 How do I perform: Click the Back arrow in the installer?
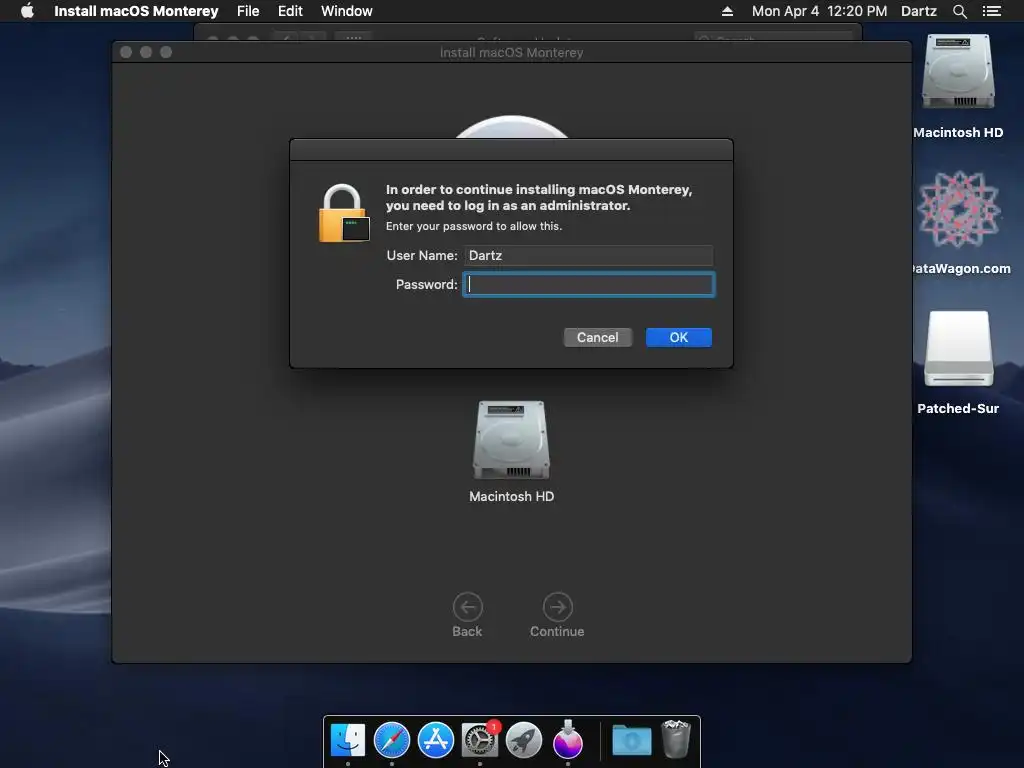(468, 607)
